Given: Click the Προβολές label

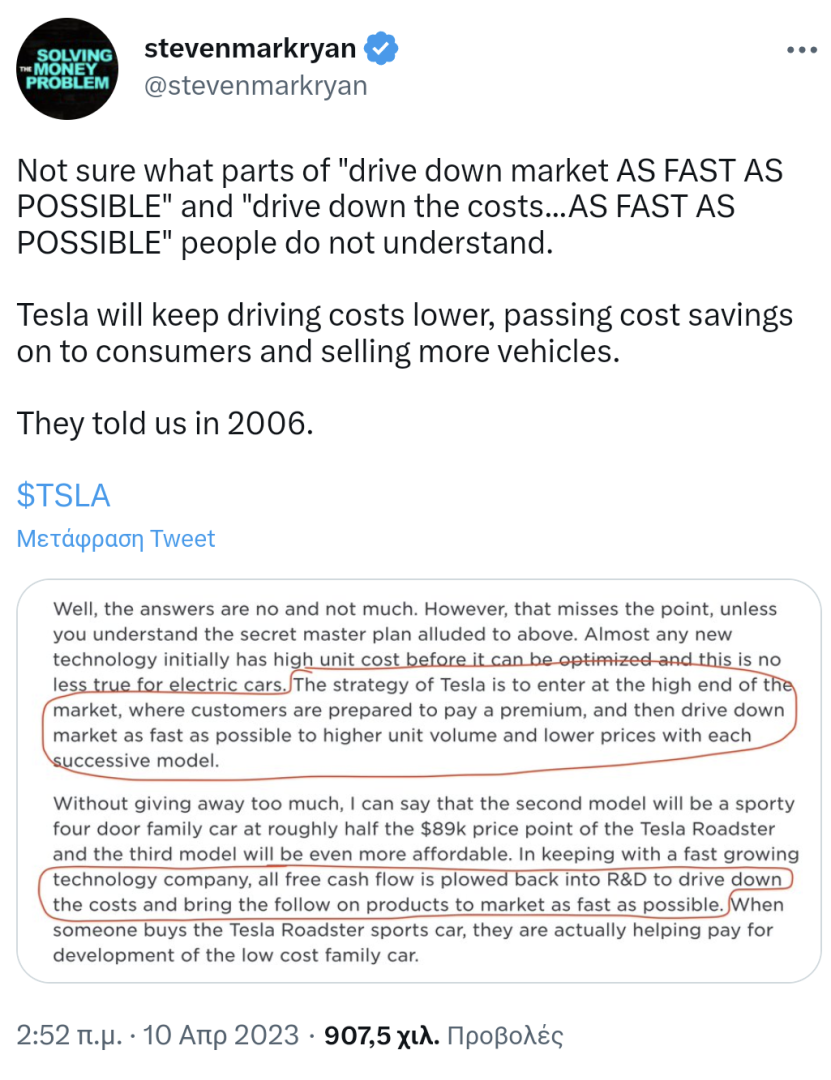Looking at the screenshot, I should (505, 1034).
